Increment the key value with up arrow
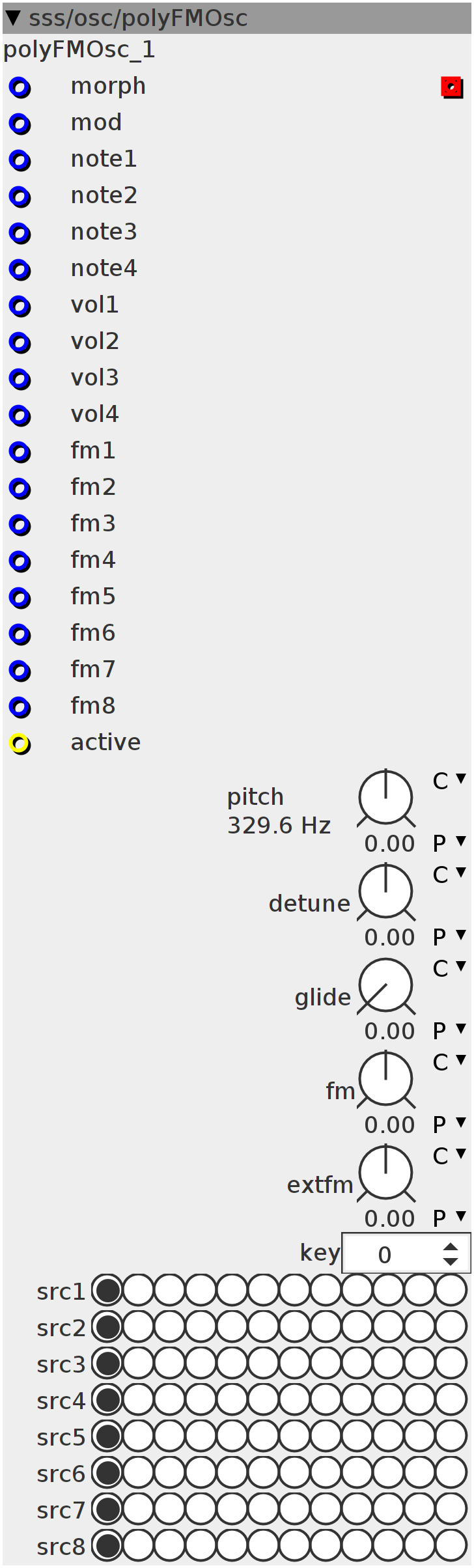The height and width of the screenshot is (1568, 474). (x=450, y=1246)
